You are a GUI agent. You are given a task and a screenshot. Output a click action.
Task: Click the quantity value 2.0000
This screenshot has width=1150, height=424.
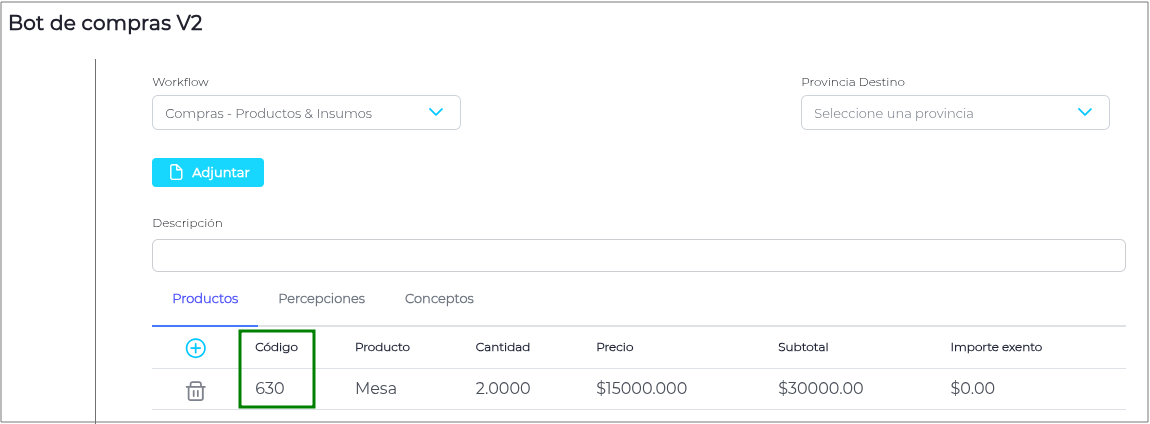coord(503,388)
